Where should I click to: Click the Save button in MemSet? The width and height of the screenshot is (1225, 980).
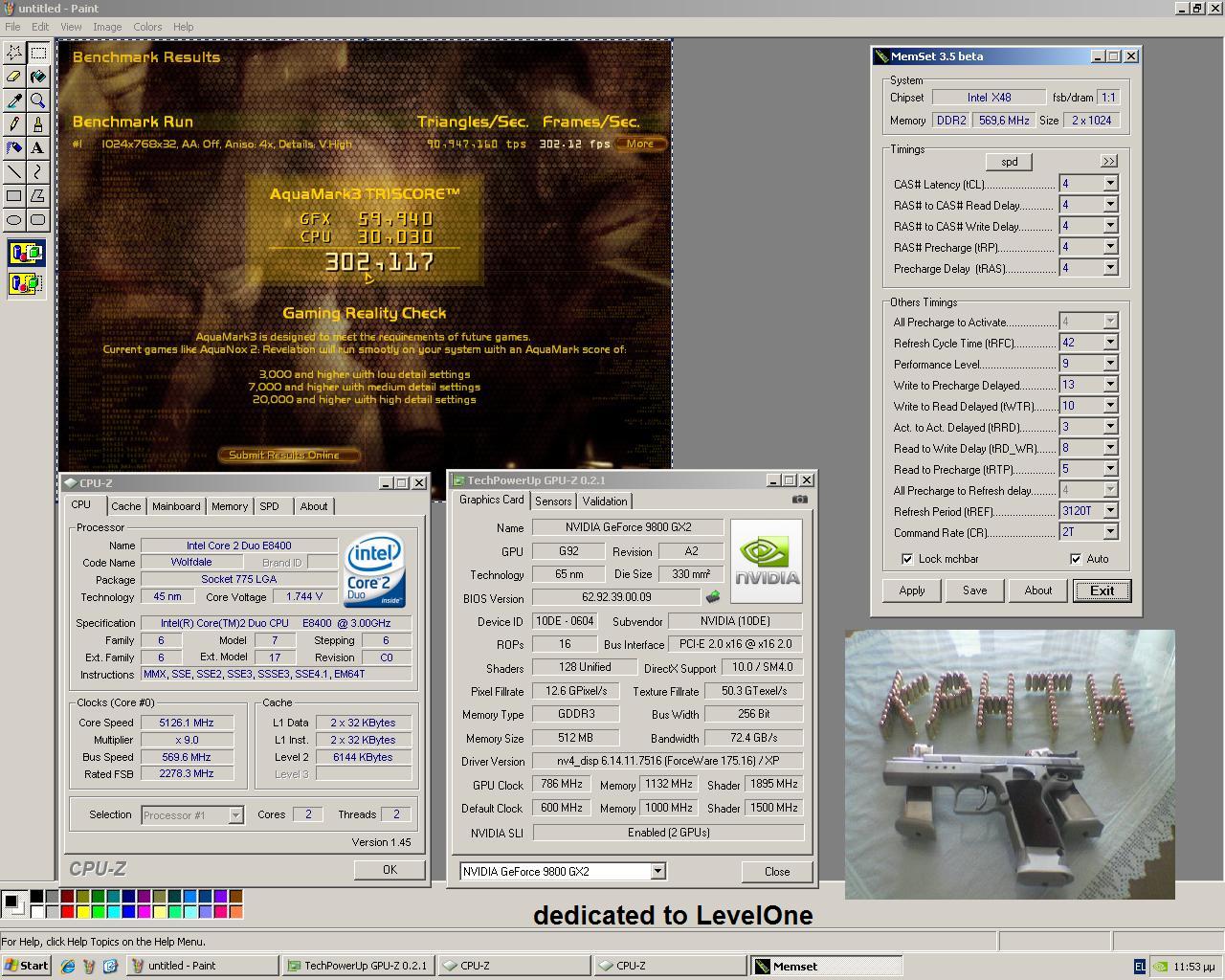974,590
